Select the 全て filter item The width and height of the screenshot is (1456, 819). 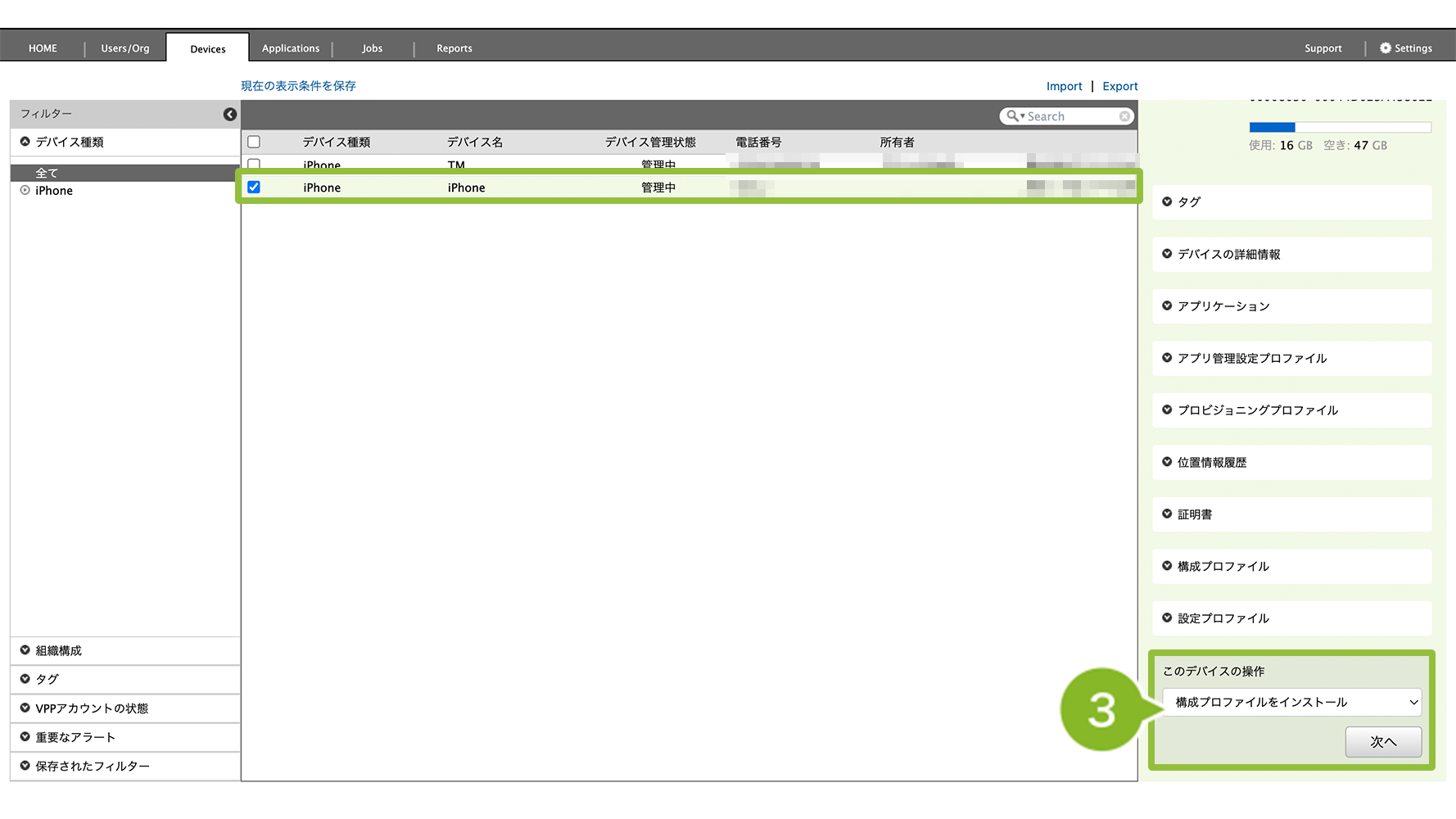(x=125, y=173)
